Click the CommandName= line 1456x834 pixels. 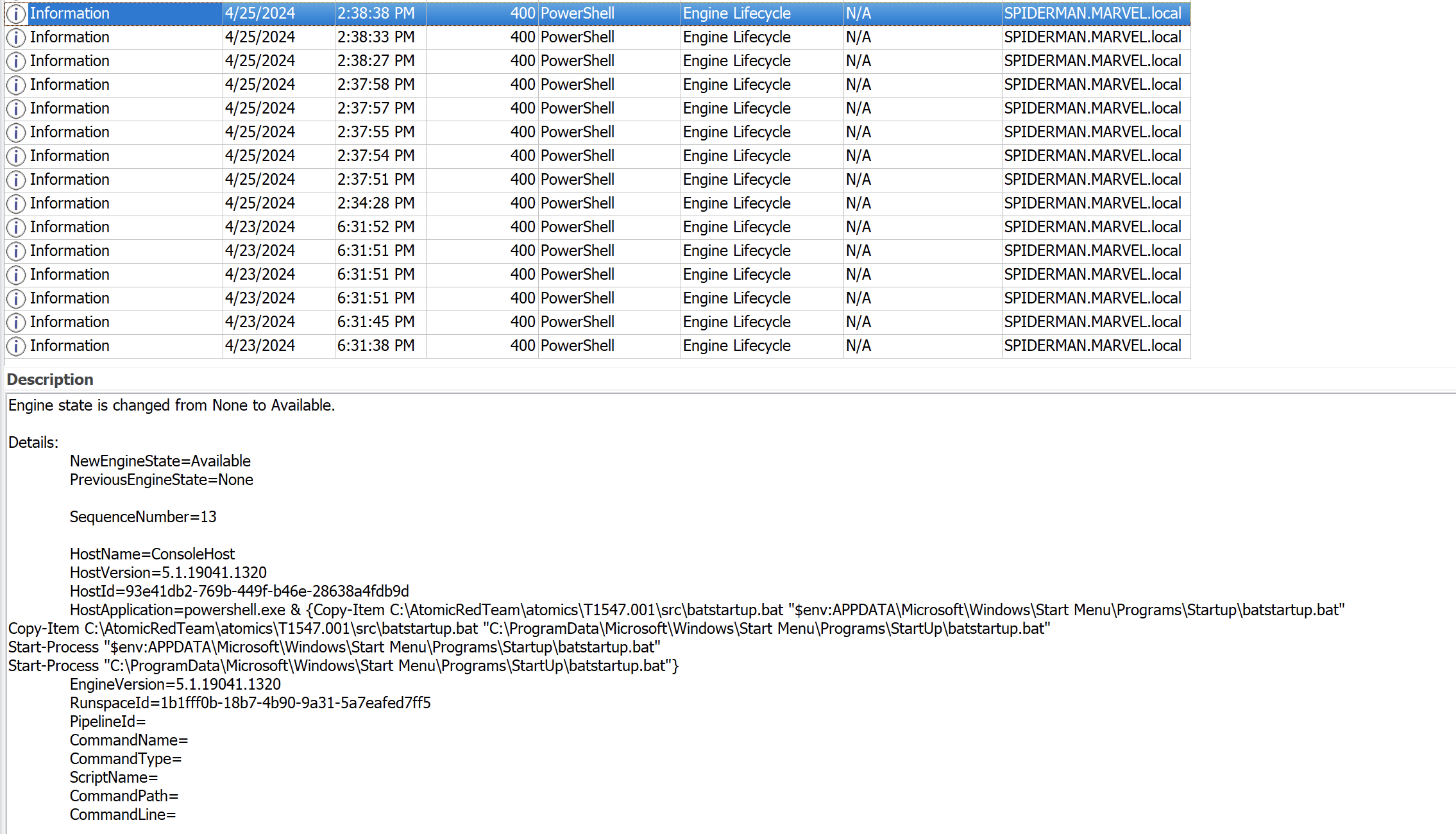(129, 740)
